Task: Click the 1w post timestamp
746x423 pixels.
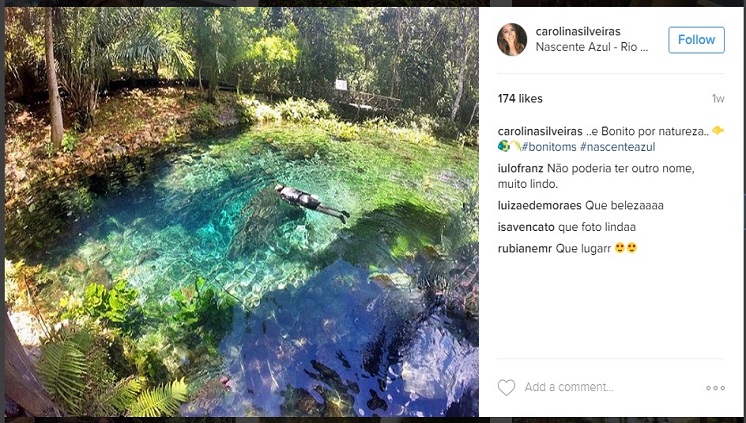Action: click(717, 99)
